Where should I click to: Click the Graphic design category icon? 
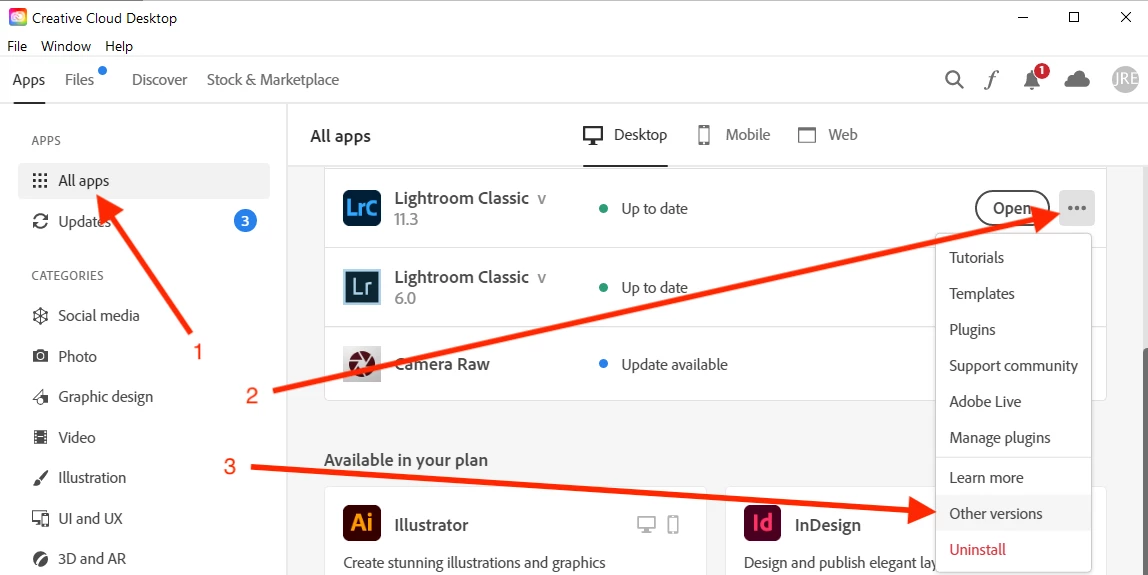(x=40, y=397)
